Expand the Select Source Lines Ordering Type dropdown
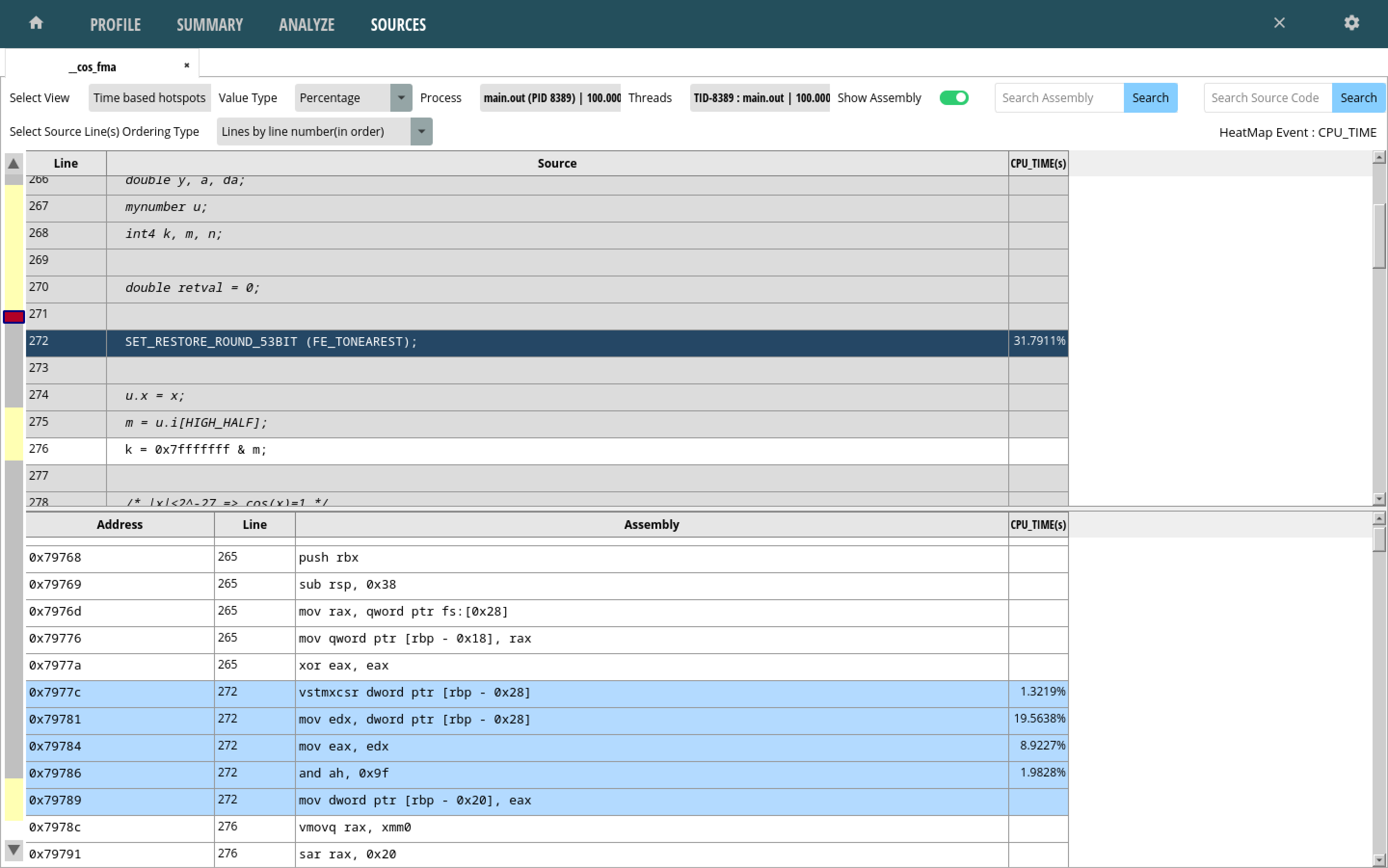The width and height of the screenshot is (1388, 868). click(x=421, y=131)
